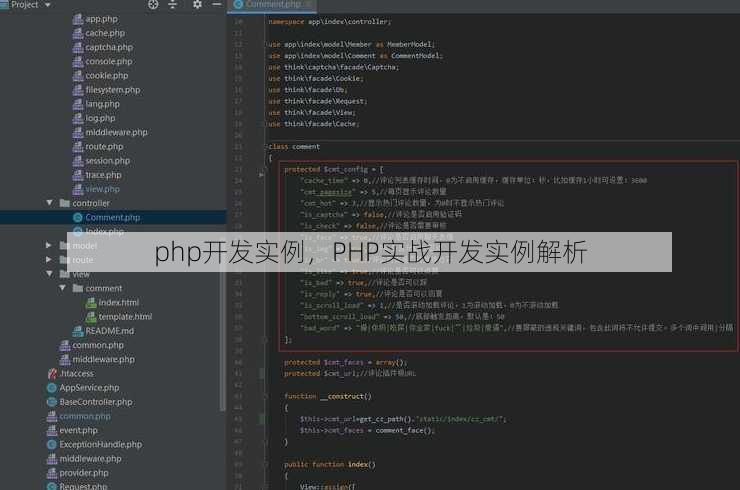740x490 pixels.
Task: Expand the route folder
Action: 49,259
